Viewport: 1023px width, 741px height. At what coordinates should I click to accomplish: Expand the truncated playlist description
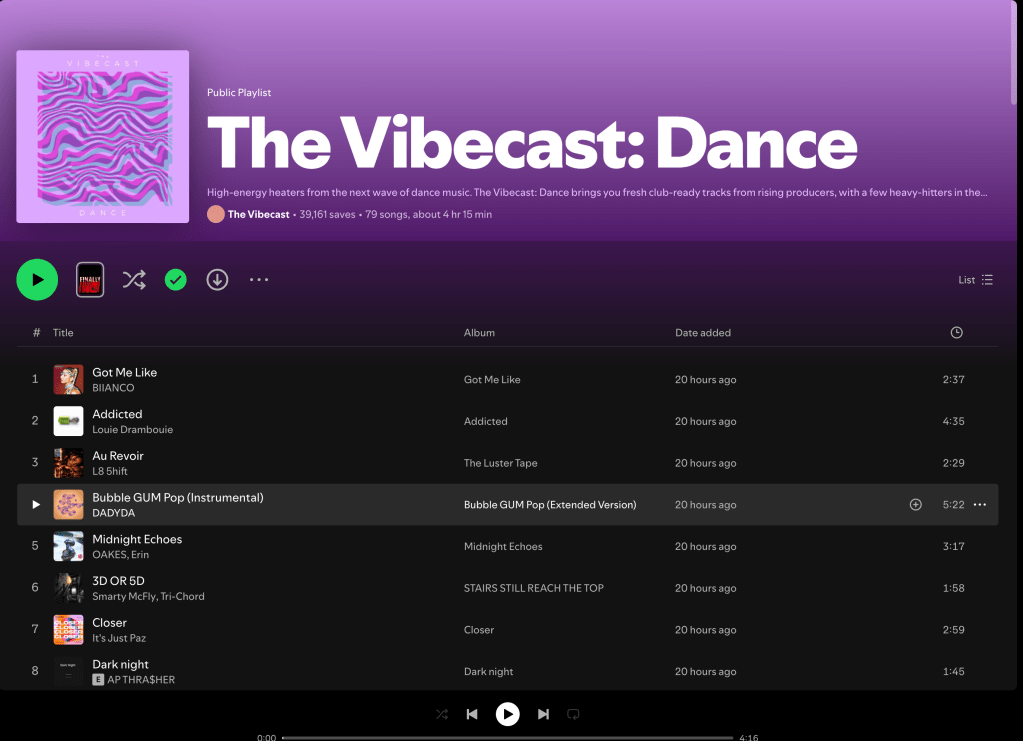tap(597, 192)
